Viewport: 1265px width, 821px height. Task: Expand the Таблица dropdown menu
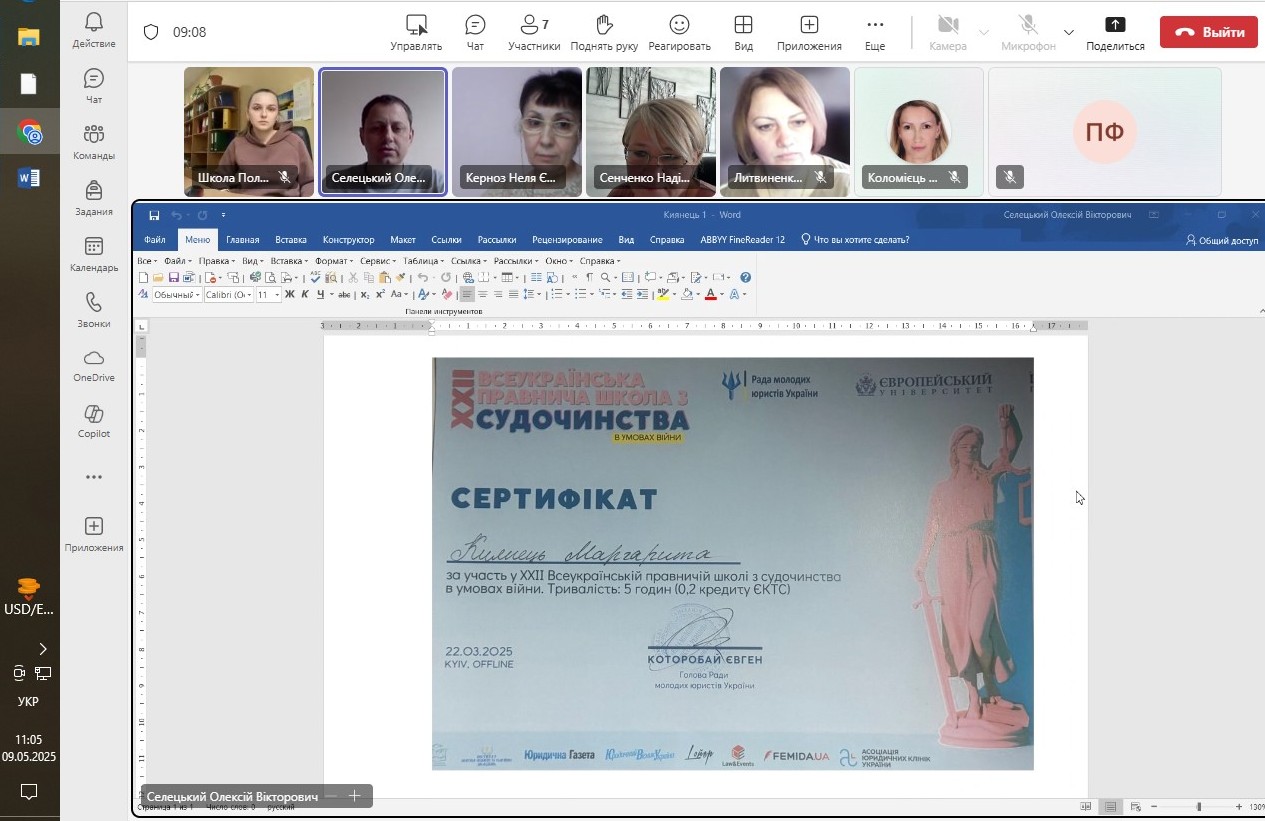point(423,261)
